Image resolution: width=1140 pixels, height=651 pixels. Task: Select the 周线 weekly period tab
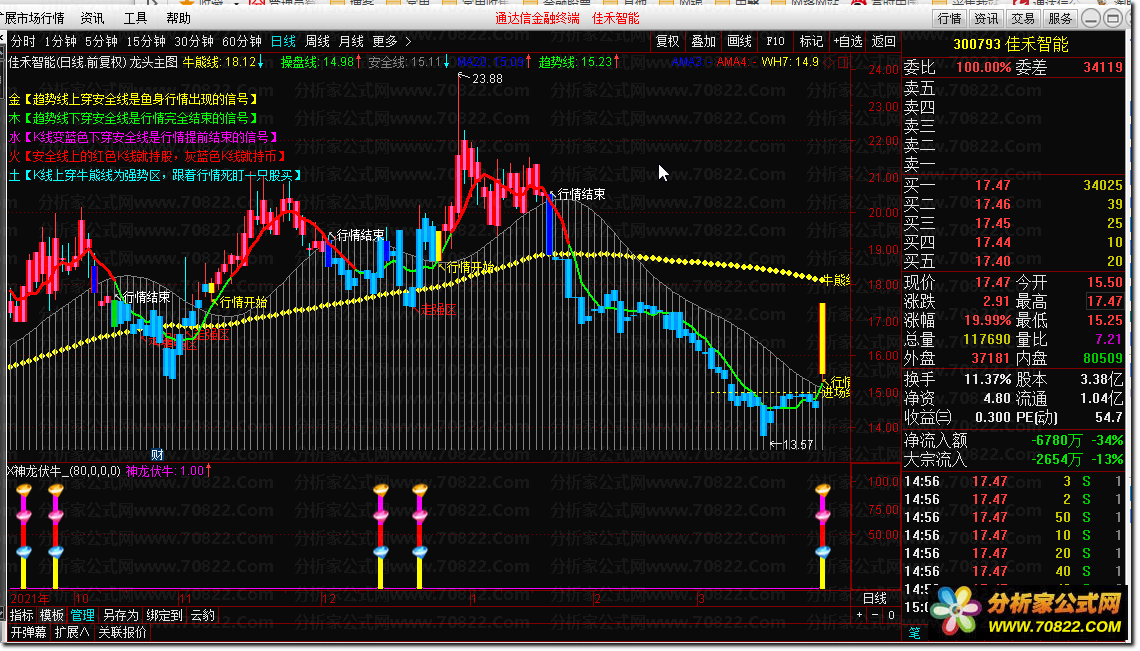318,41
